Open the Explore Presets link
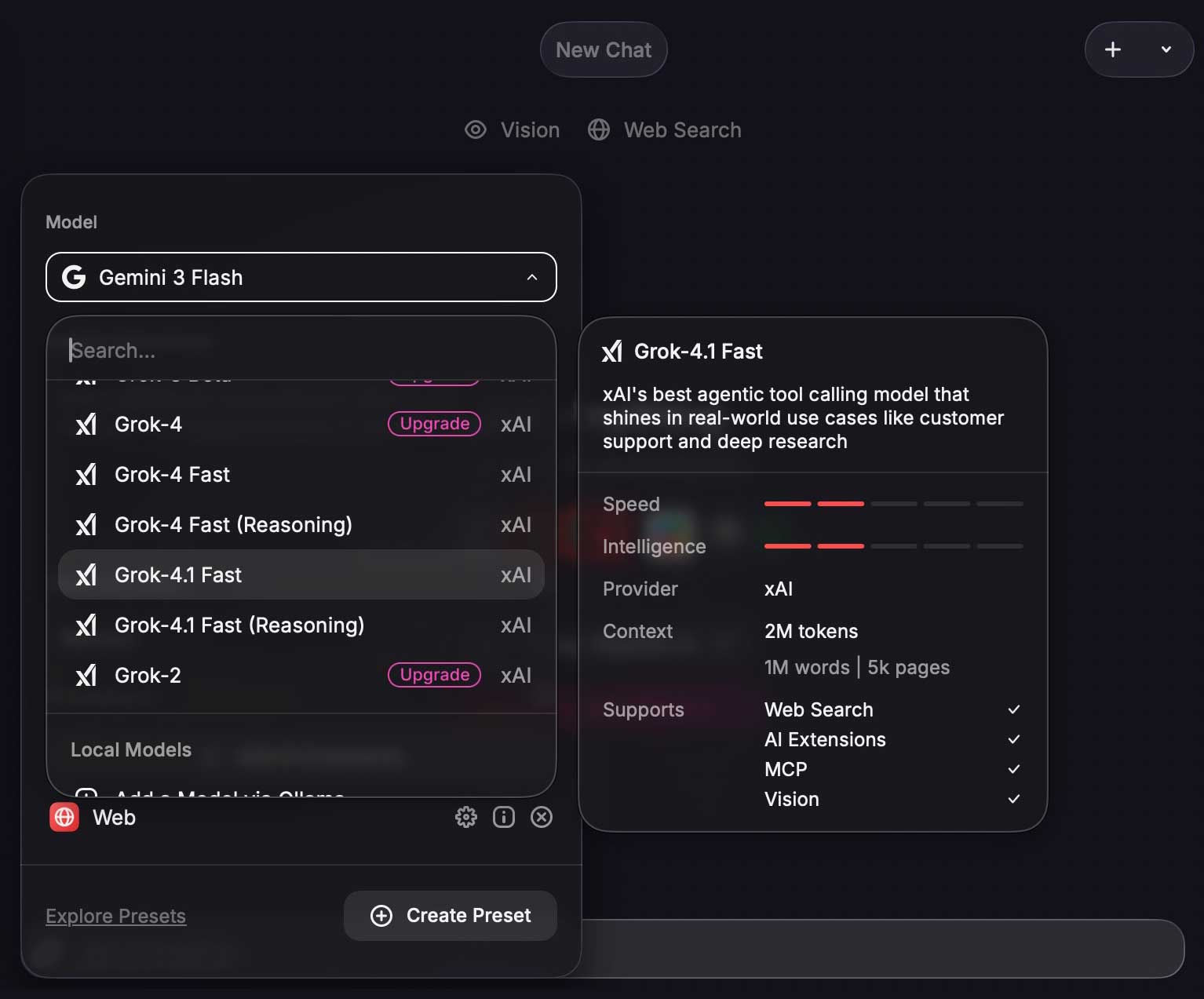This screenshot has height=999, width=1204. [x=115, y=915]
